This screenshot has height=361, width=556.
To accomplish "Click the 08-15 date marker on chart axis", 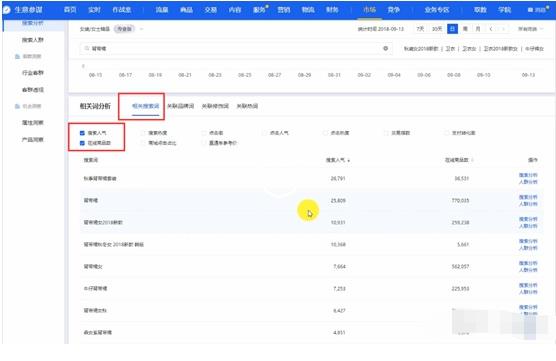I will [x=95, y=75].
